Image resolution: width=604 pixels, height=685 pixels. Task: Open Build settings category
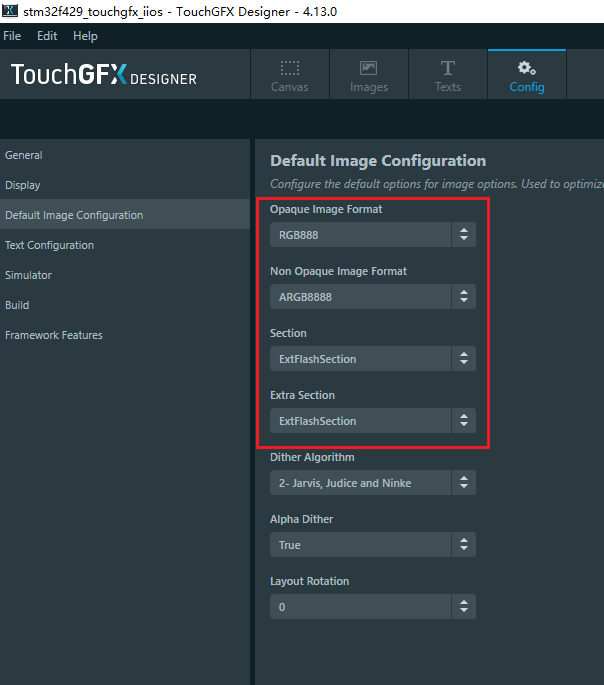pyautogui.click(x=125, y=305)
